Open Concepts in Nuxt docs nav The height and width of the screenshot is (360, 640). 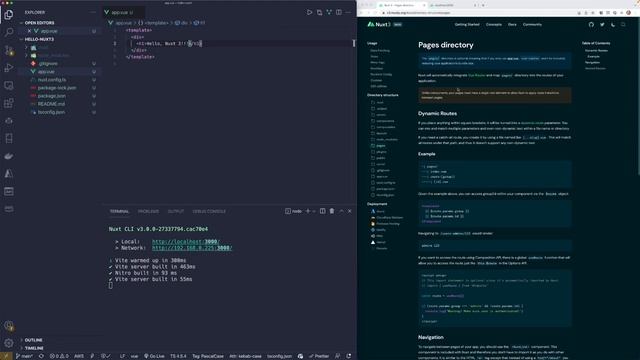pyautogui.click(x=493, y=24)
